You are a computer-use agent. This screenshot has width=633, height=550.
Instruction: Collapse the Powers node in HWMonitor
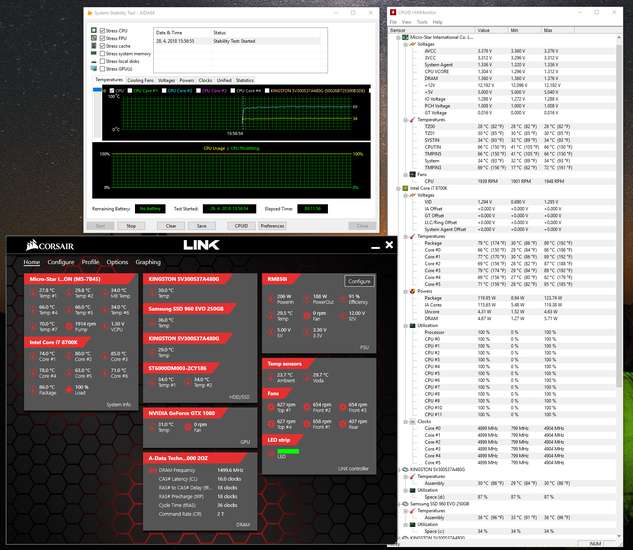click(405, 292)
